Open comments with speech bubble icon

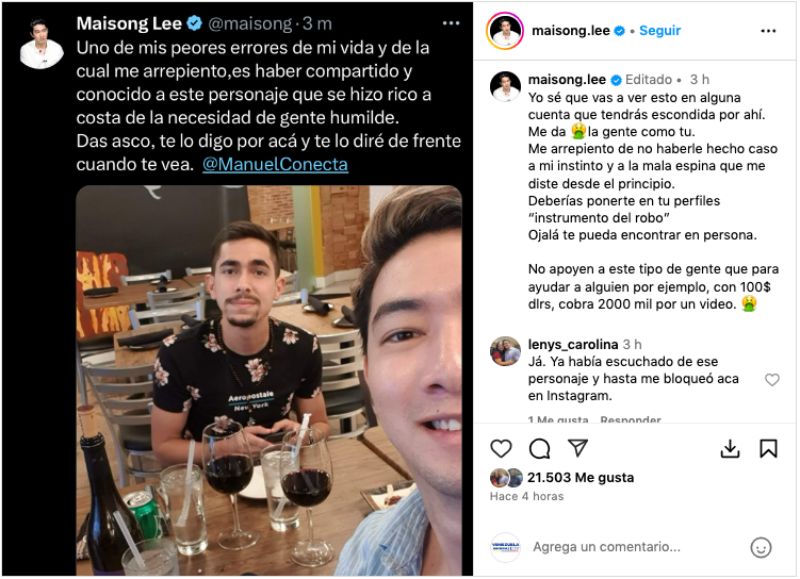point(539,448)
